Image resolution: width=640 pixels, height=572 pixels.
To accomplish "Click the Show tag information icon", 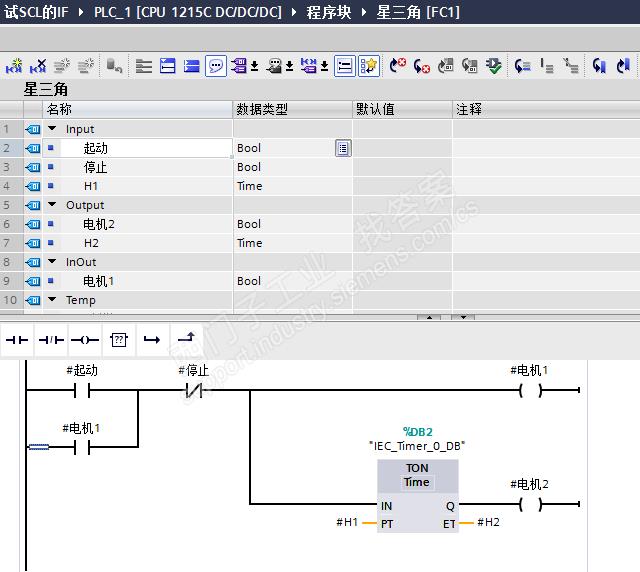I will tap(274, 65).
